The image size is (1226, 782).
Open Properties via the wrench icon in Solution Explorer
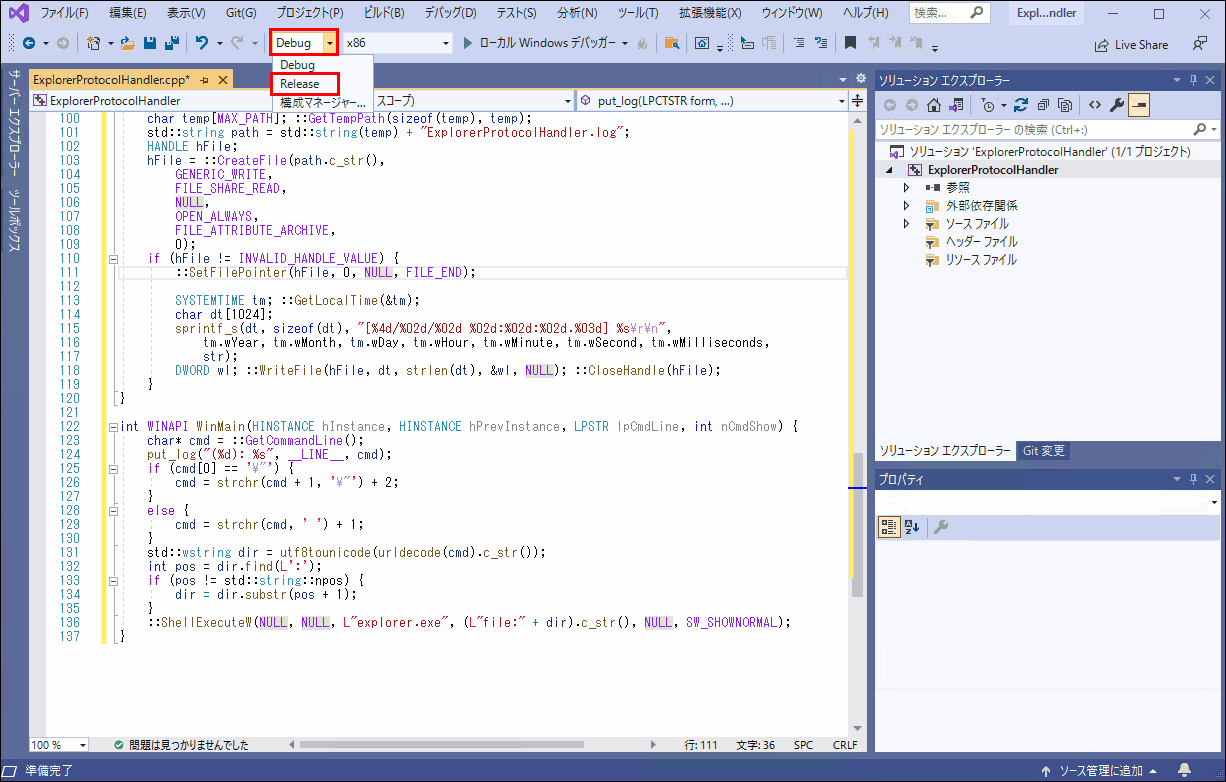[1117, 105]
